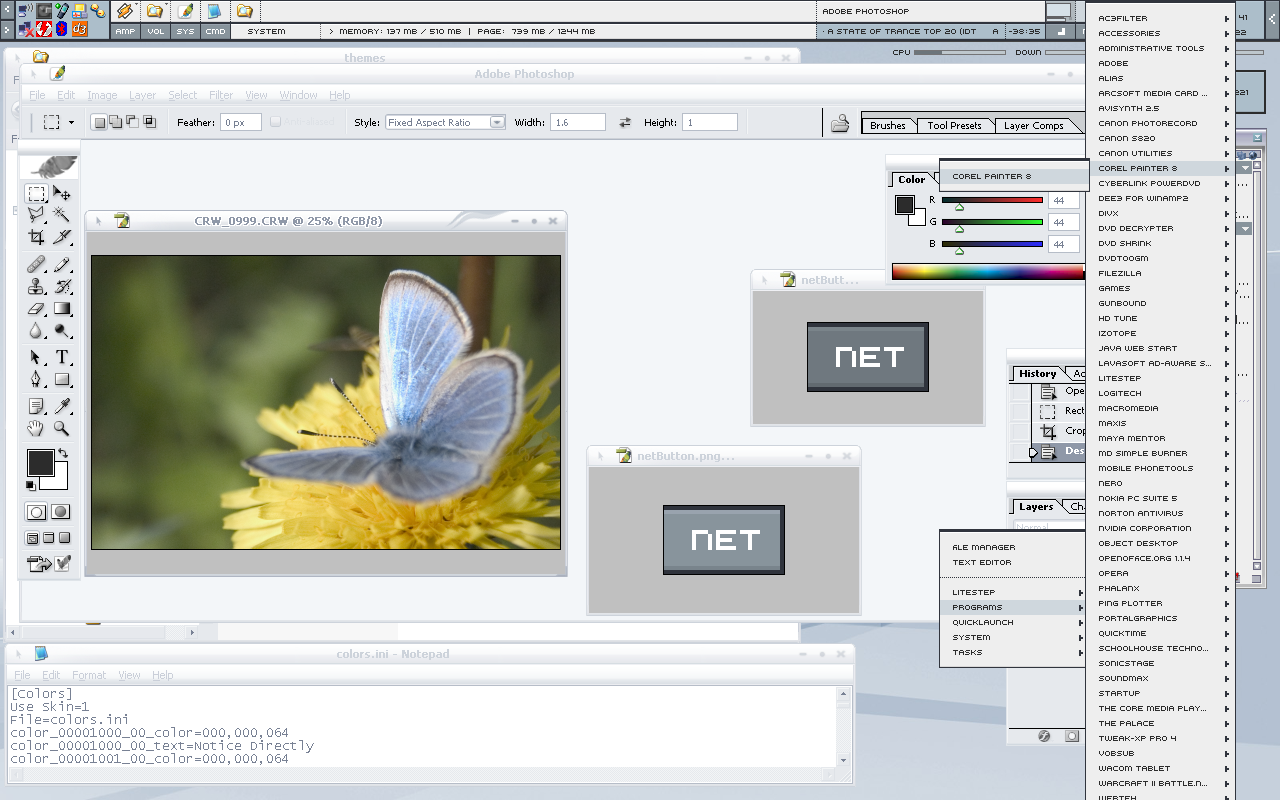Reset default foreground and background colors
Image resolution: width=1280 pixels, height=800 pixels.
31,485
